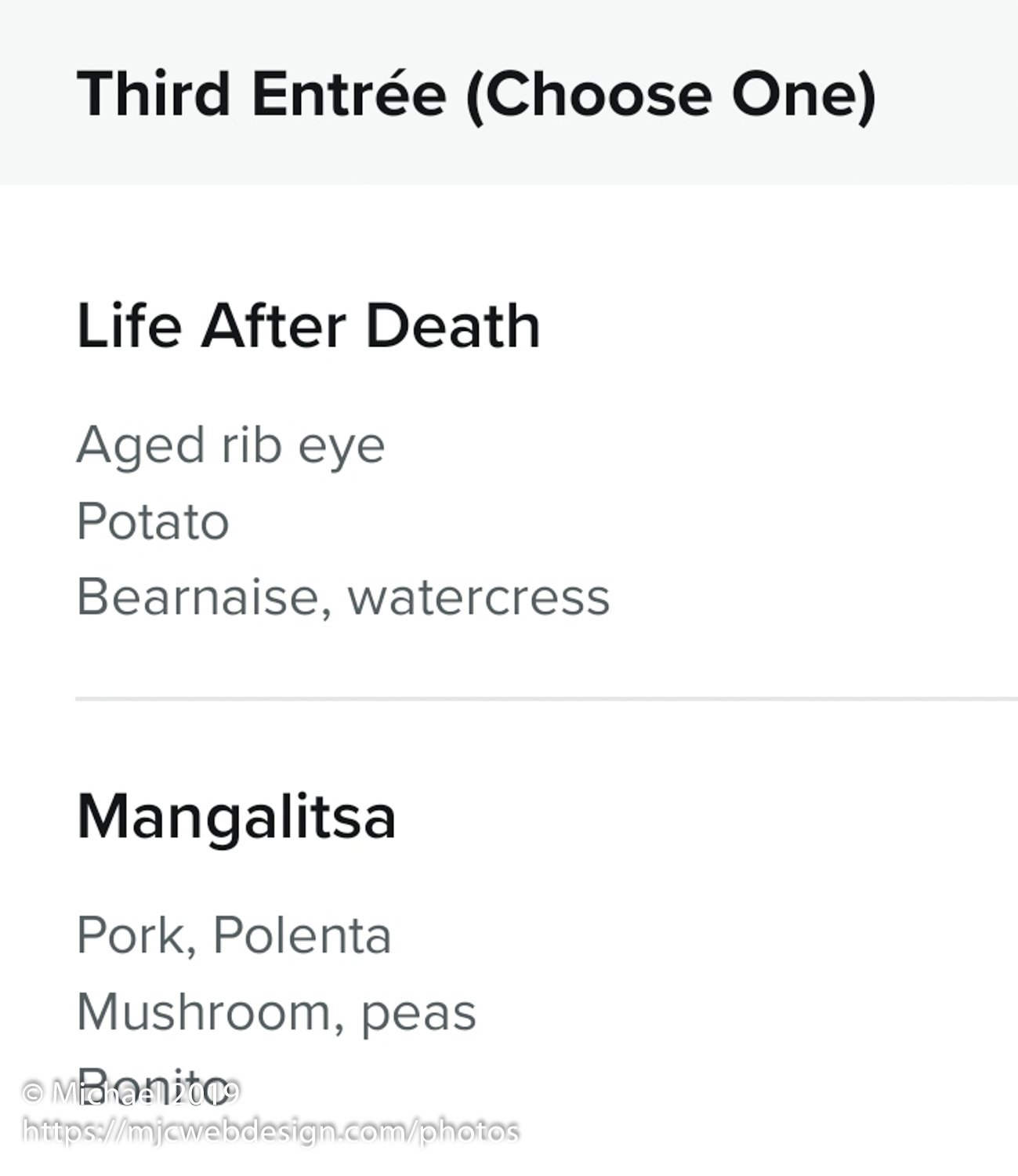Click the word Polenta
The image size is (1018, 1176).
point(302,935)
